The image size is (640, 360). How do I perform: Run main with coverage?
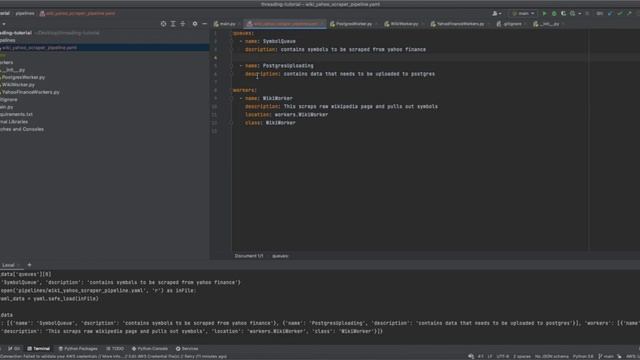[563, 13]
